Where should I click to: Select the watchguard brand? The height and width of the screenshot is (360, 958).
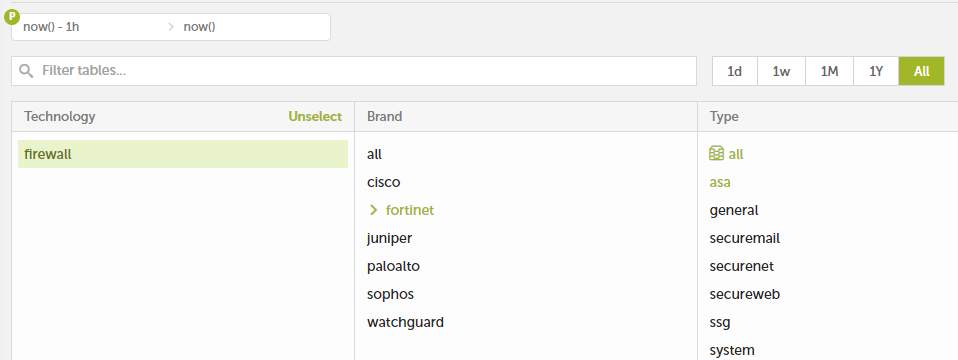click(x=406, y=322)
